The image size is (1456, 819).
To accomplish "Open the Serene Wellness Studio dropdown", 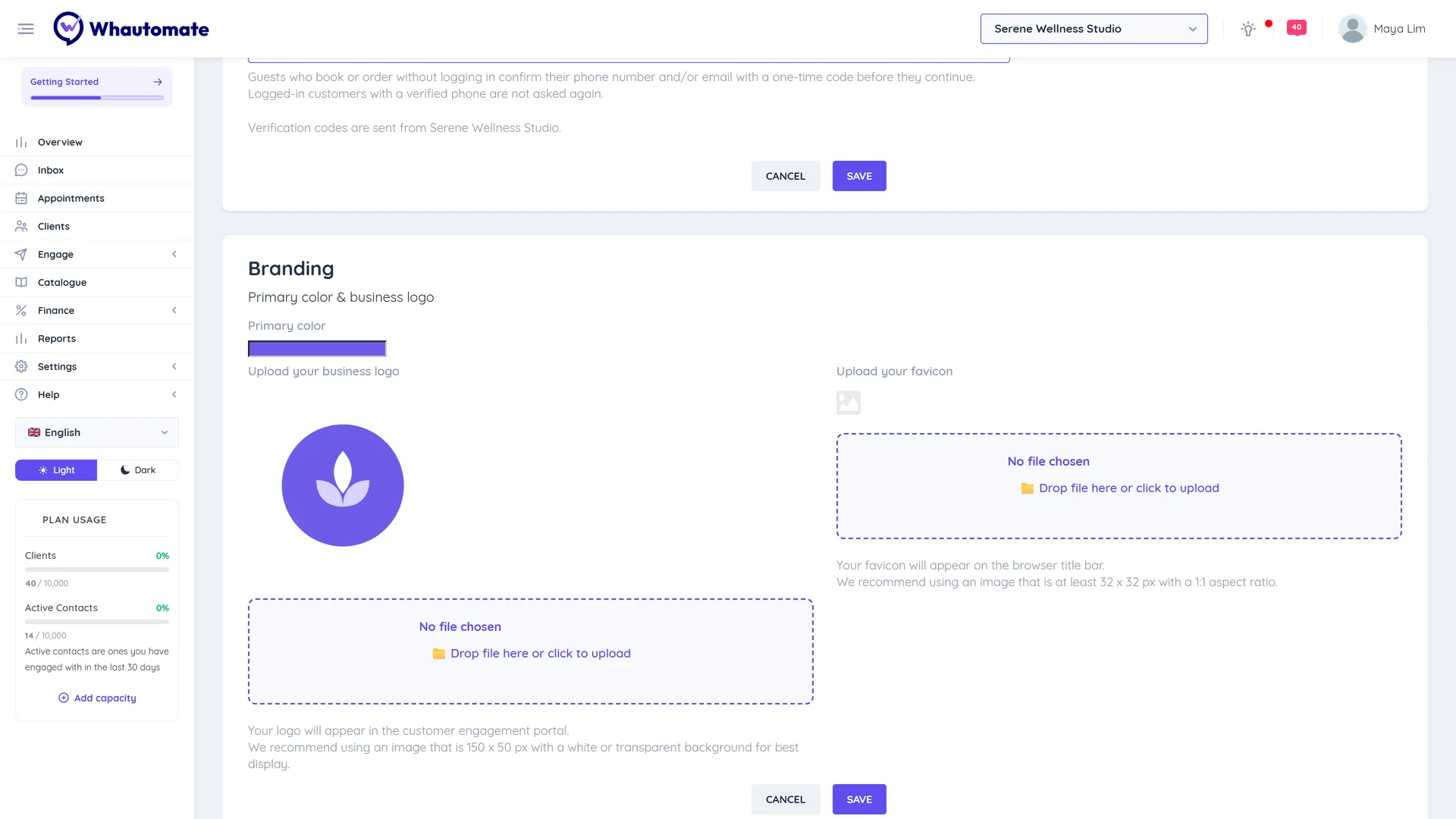I will 1094,29.
